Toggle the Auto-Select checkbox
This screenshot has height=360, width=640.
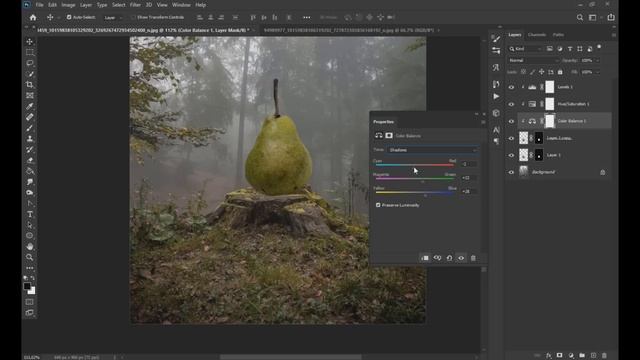pos(69,17)
